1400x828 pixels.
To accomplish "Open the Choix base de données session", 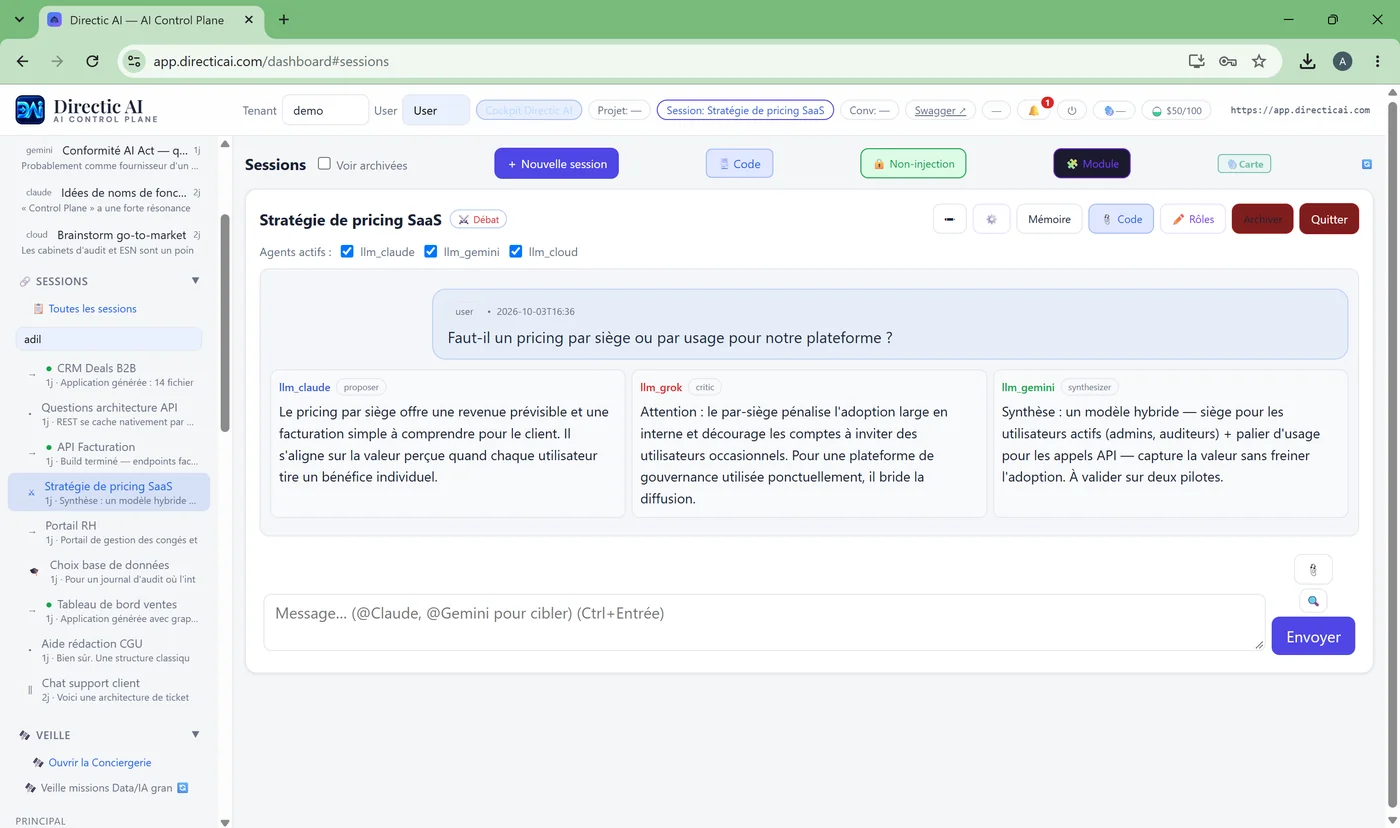I will [x=109, y=571].
